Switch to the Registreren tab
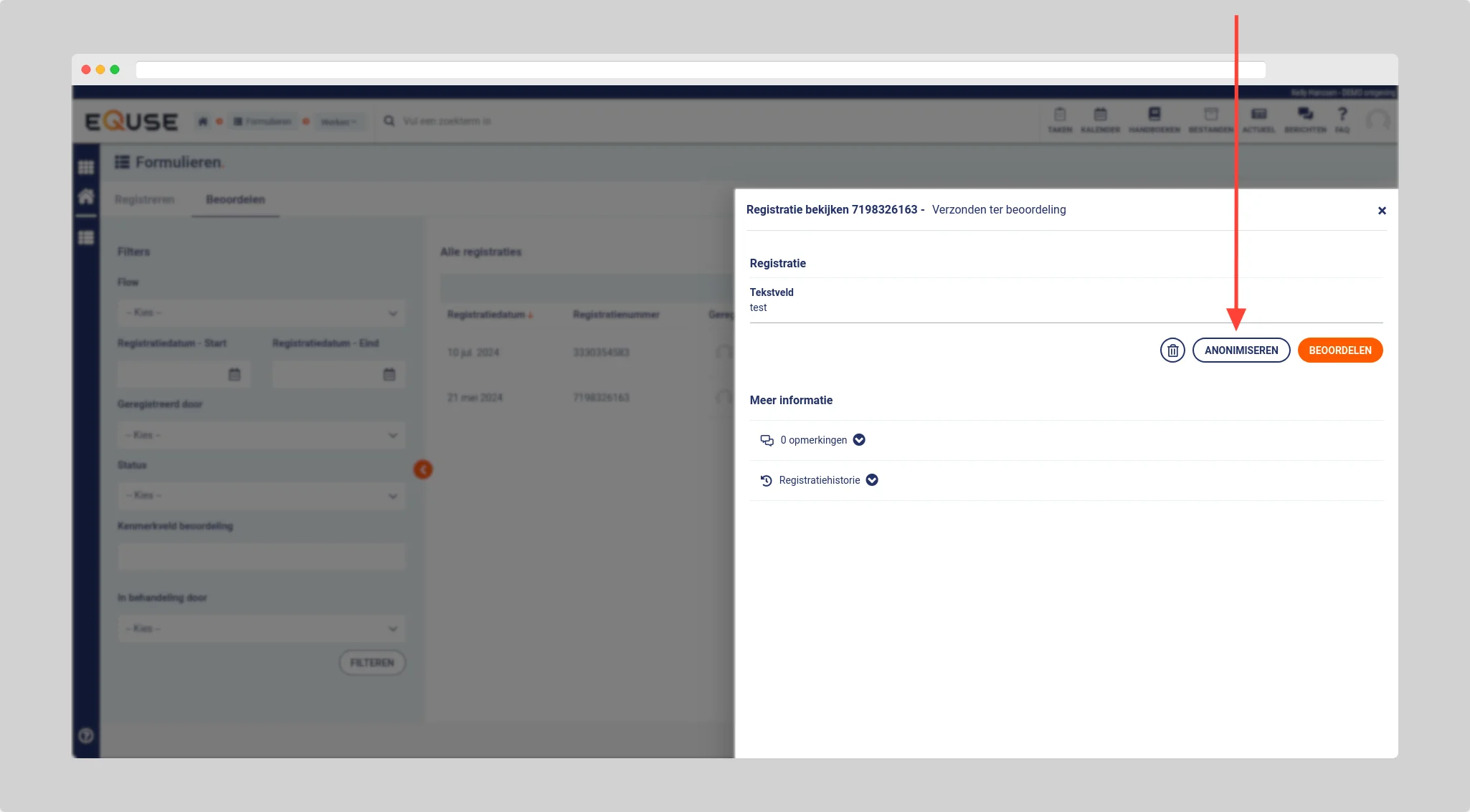The image size is (1470, 812). pos(144,199)
